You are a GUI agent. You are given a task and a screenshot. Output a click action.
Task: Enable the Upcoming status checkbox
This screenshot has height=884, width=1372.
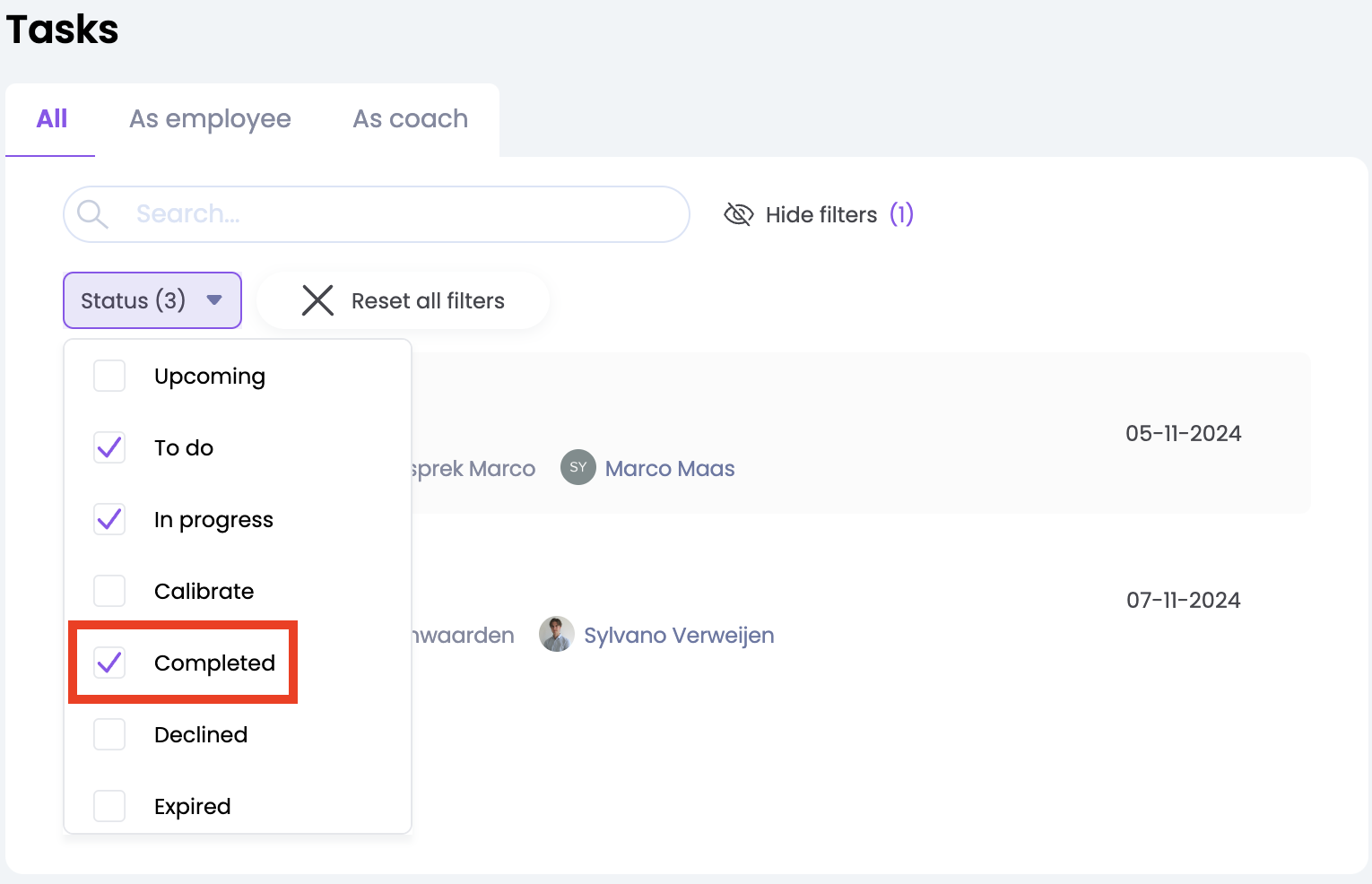(x=109, y=376)
